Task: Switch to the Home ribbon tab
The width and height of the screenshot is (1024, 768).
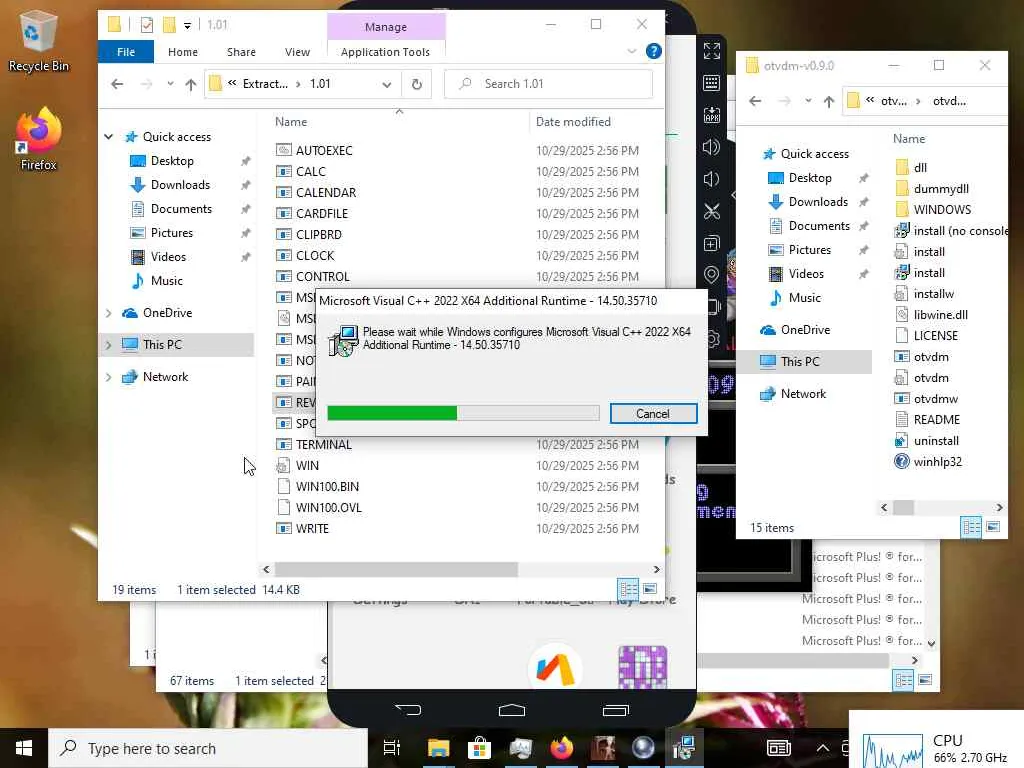Action: pos(183,52)
